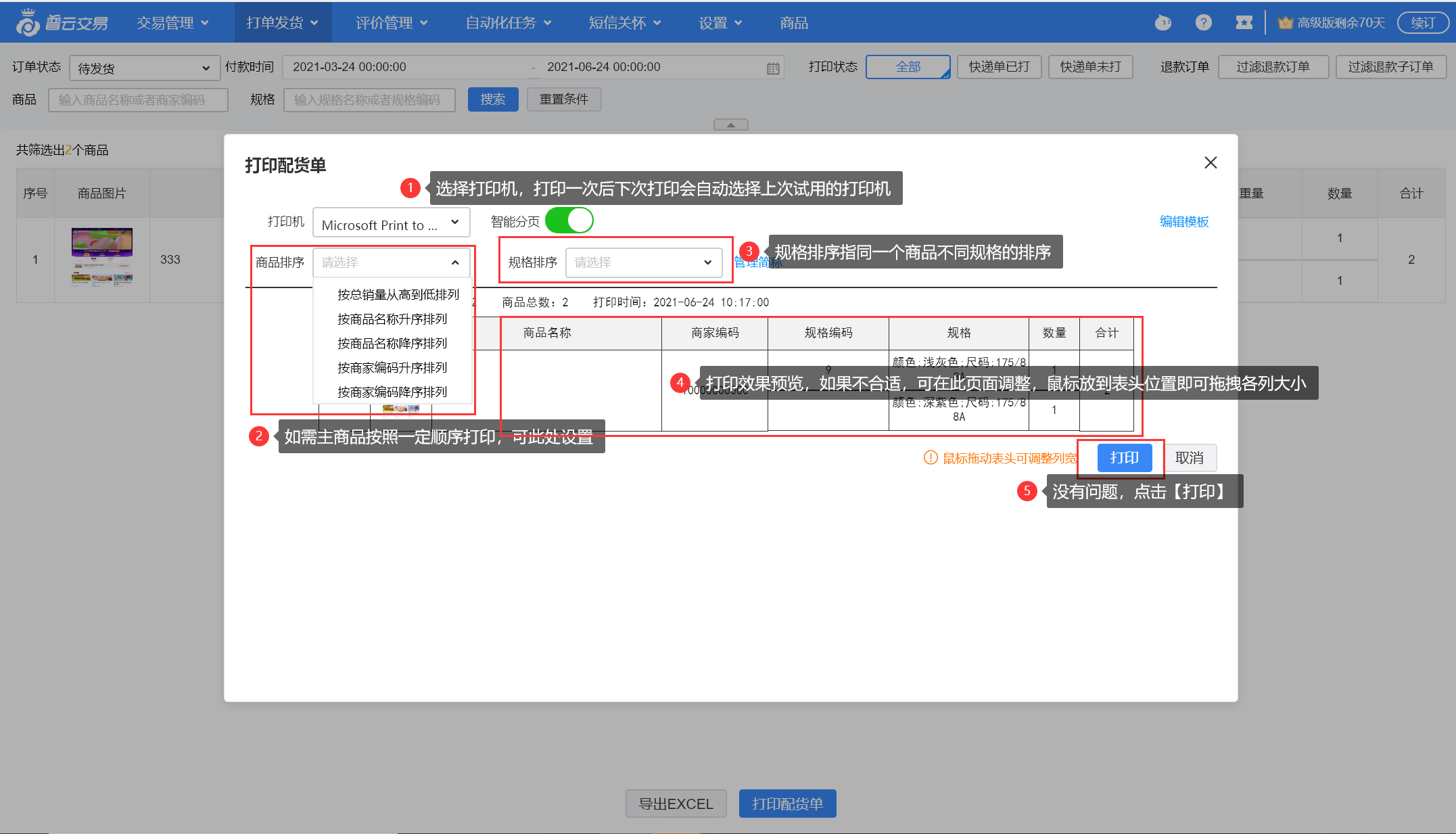This screenshot has height=834, width=1456.
Task: Open the 打印机 printer dropdown
Action: 391,223
